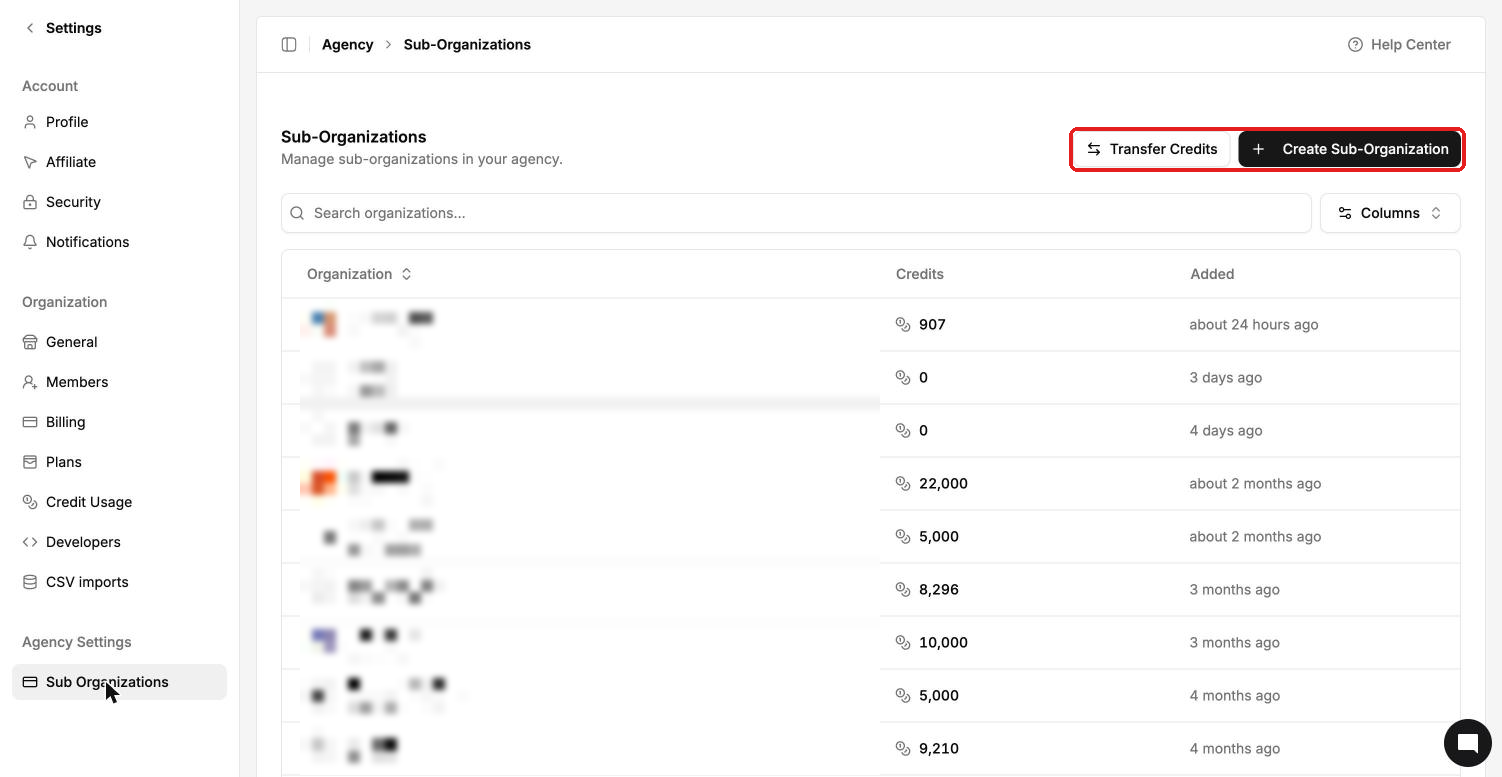This screenshot has height=777, width=1502.
Task: Open Credit Usage page
Action: (x=119, y=502)
